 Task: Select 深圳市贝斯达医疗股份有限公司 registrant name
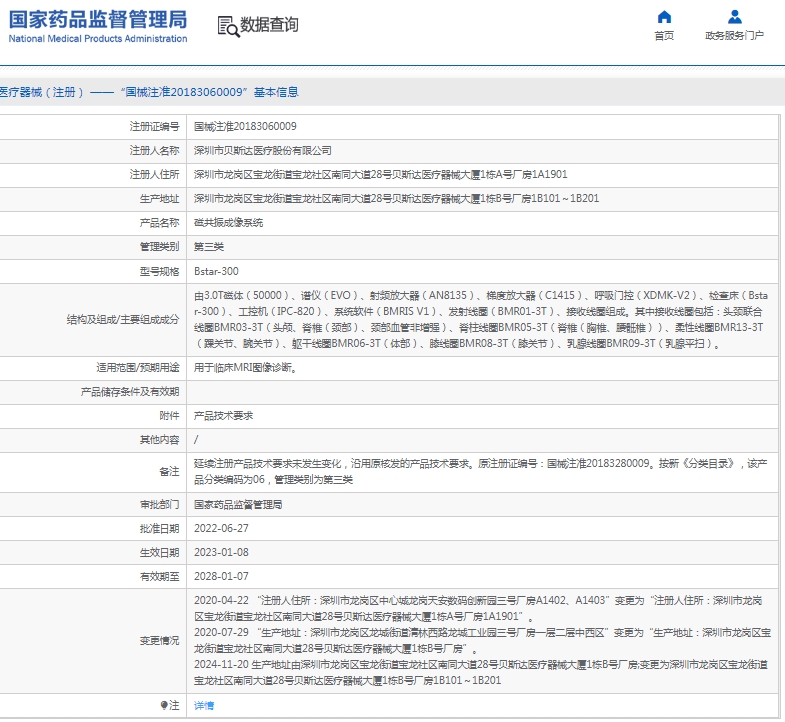[x=263, y=151]
